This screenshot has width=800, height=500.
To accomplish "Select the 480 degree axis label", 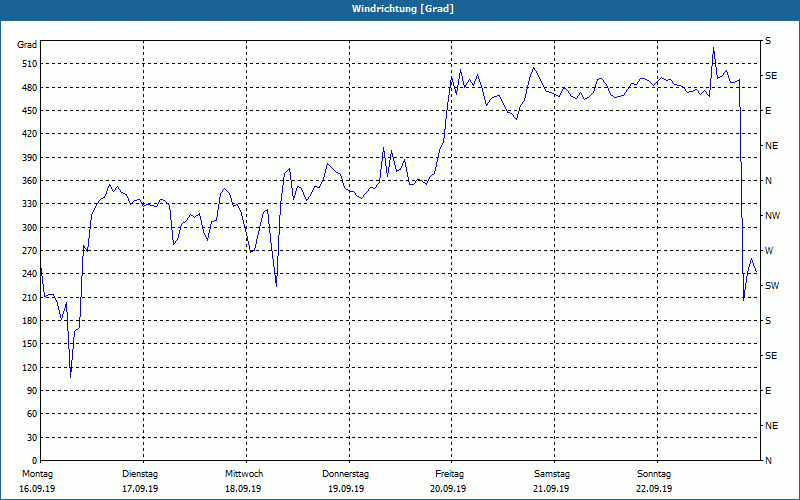I will (29, 87).
